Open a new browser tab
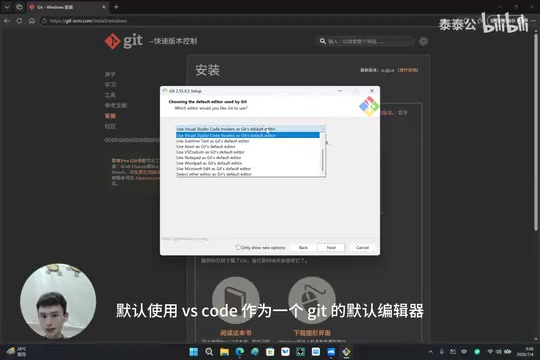The width and height of the screenshot is (540, 360). (x=116, y=7)
